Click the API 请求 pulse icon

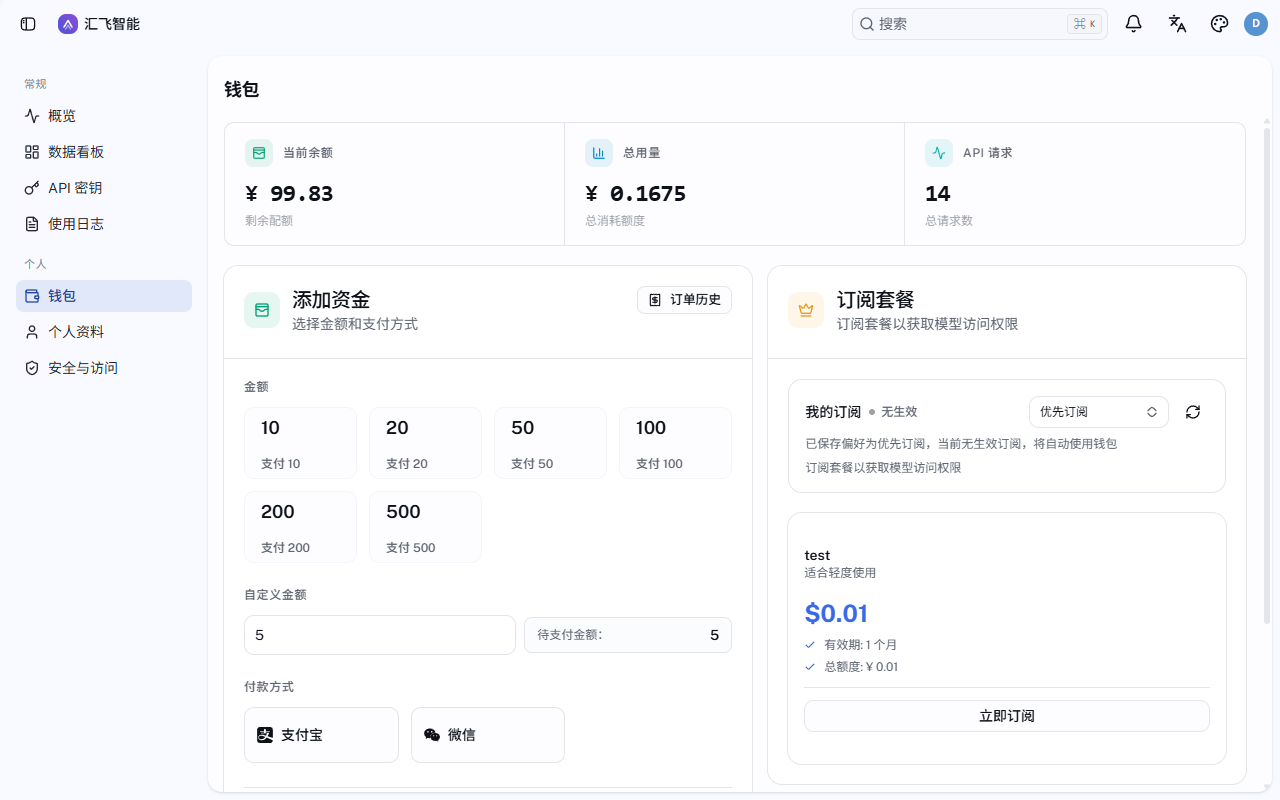pyautogui.click(x=939, y=153)
